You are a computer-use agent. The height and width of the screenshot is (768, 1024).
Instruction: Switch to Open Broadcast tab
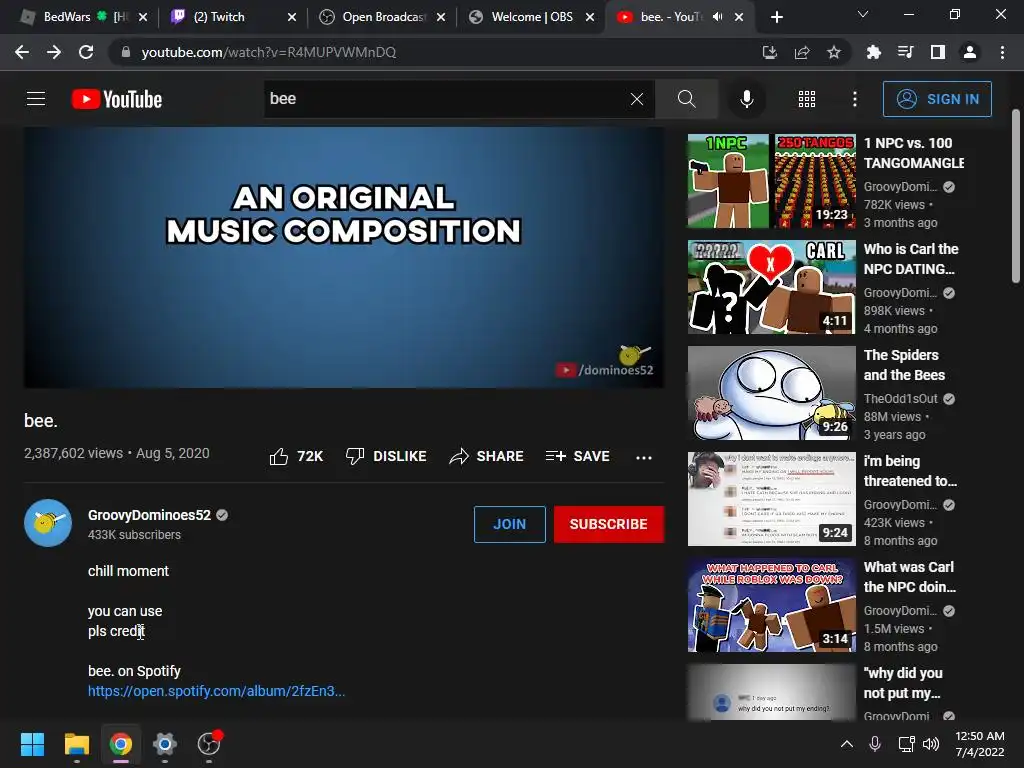click(381, 17)
